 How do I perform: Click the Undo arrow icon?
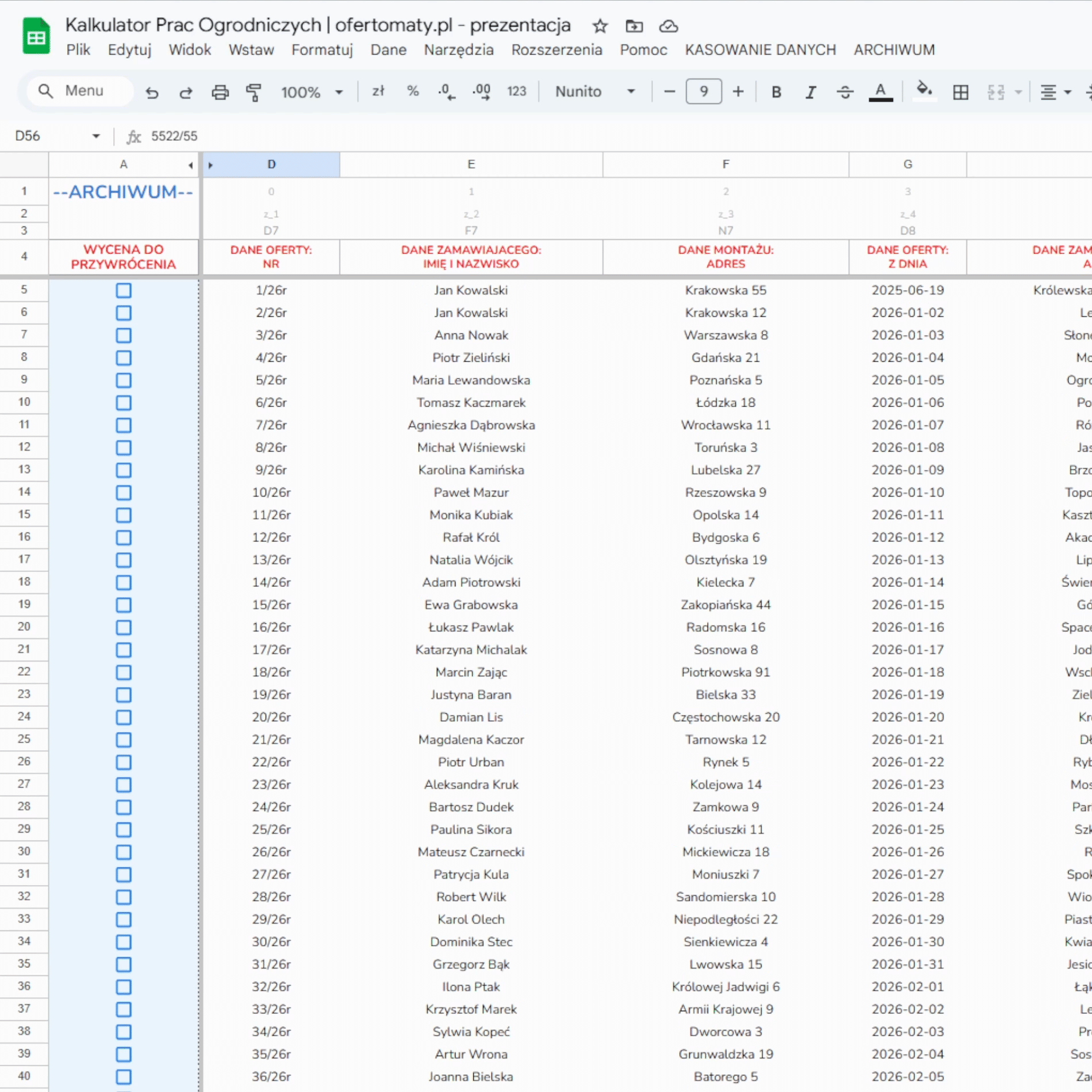(x=152, y=92)
